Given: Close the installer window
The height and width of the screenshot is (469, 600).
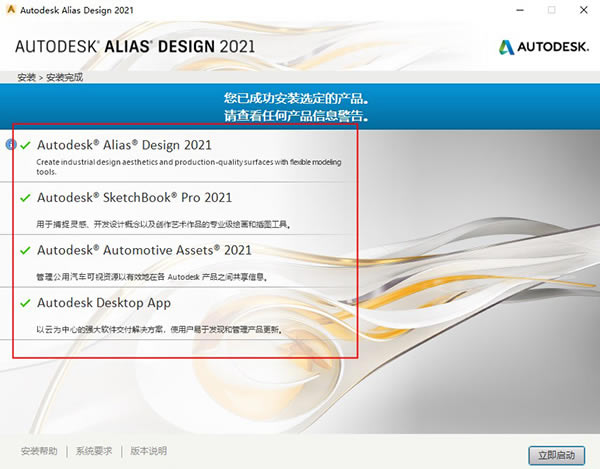Looking at the screenshot, I should click(584, 10).
